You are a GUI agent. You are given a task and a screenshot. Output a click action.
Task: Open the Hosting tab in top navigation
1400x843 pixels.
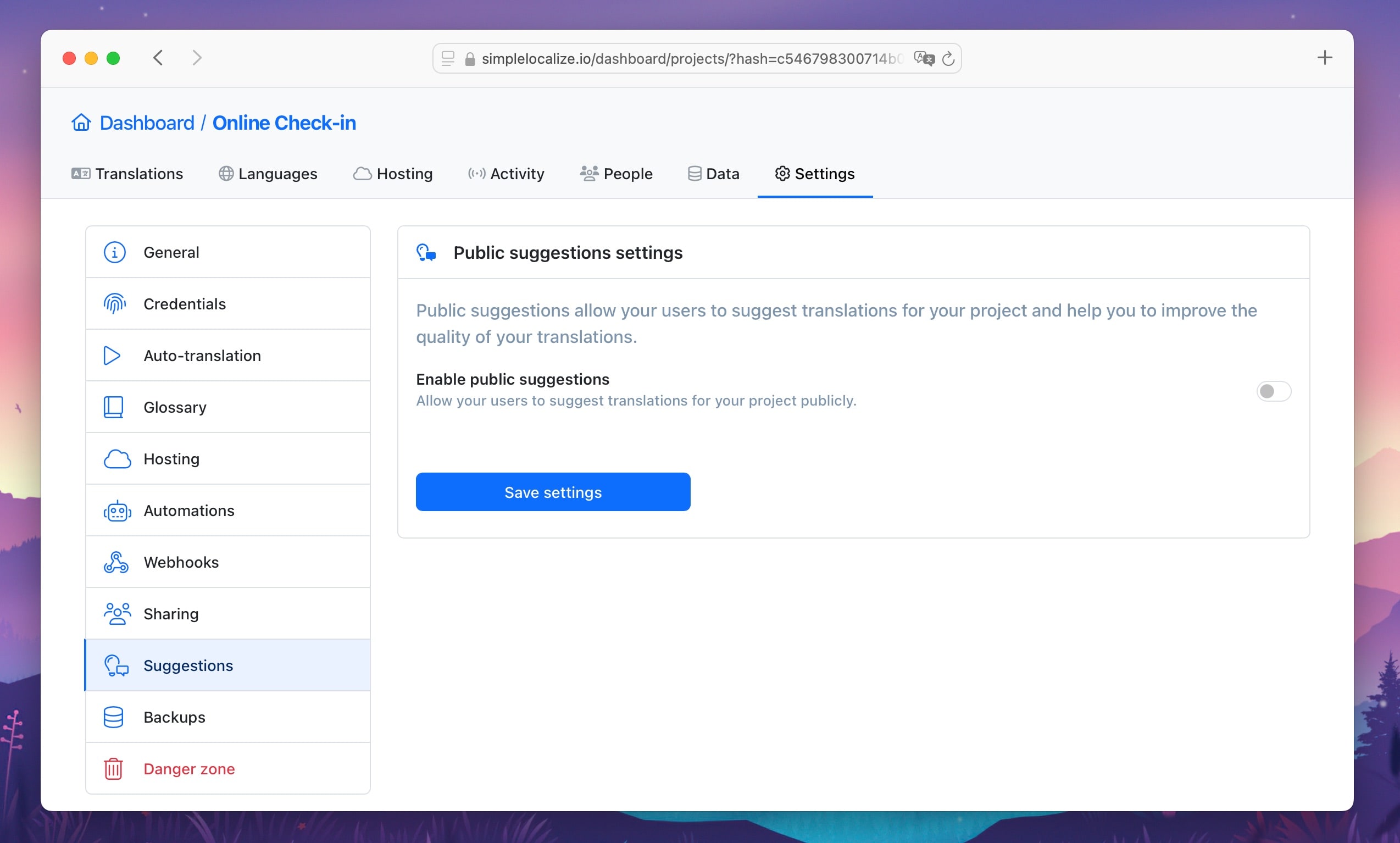[x=393, y=174]
